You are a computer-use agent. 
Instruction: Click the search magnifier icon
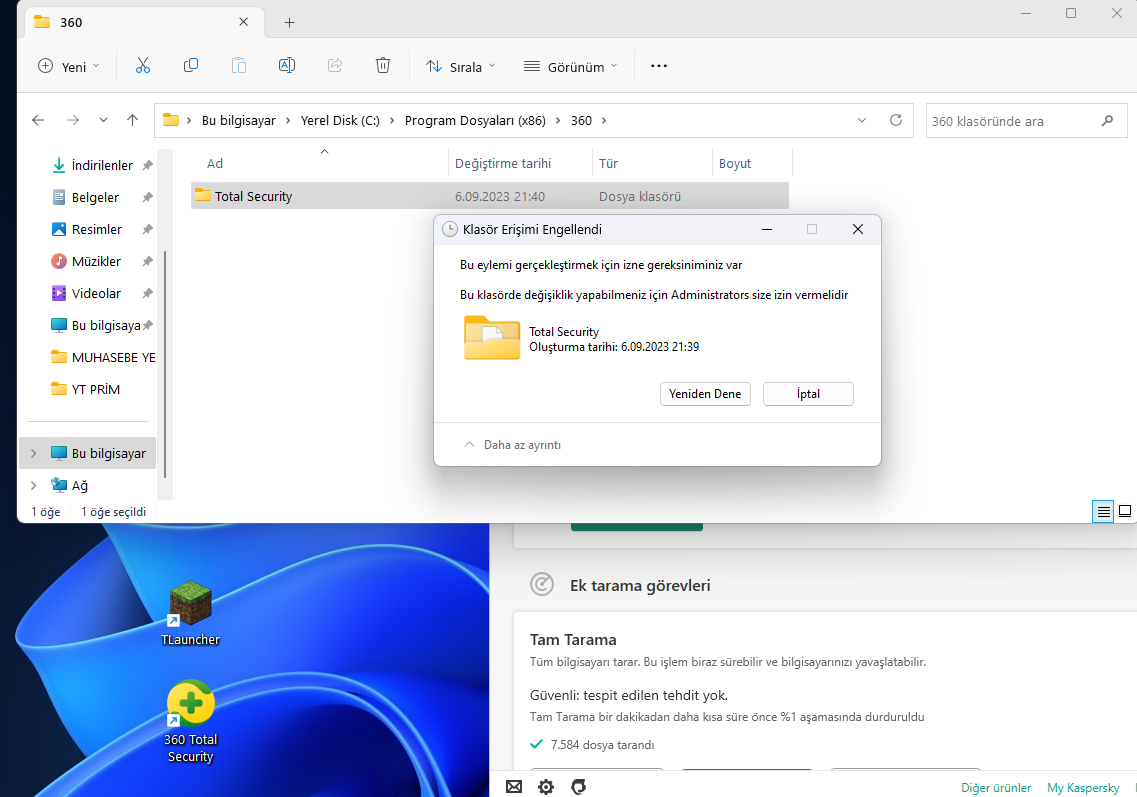point(1107,121)
